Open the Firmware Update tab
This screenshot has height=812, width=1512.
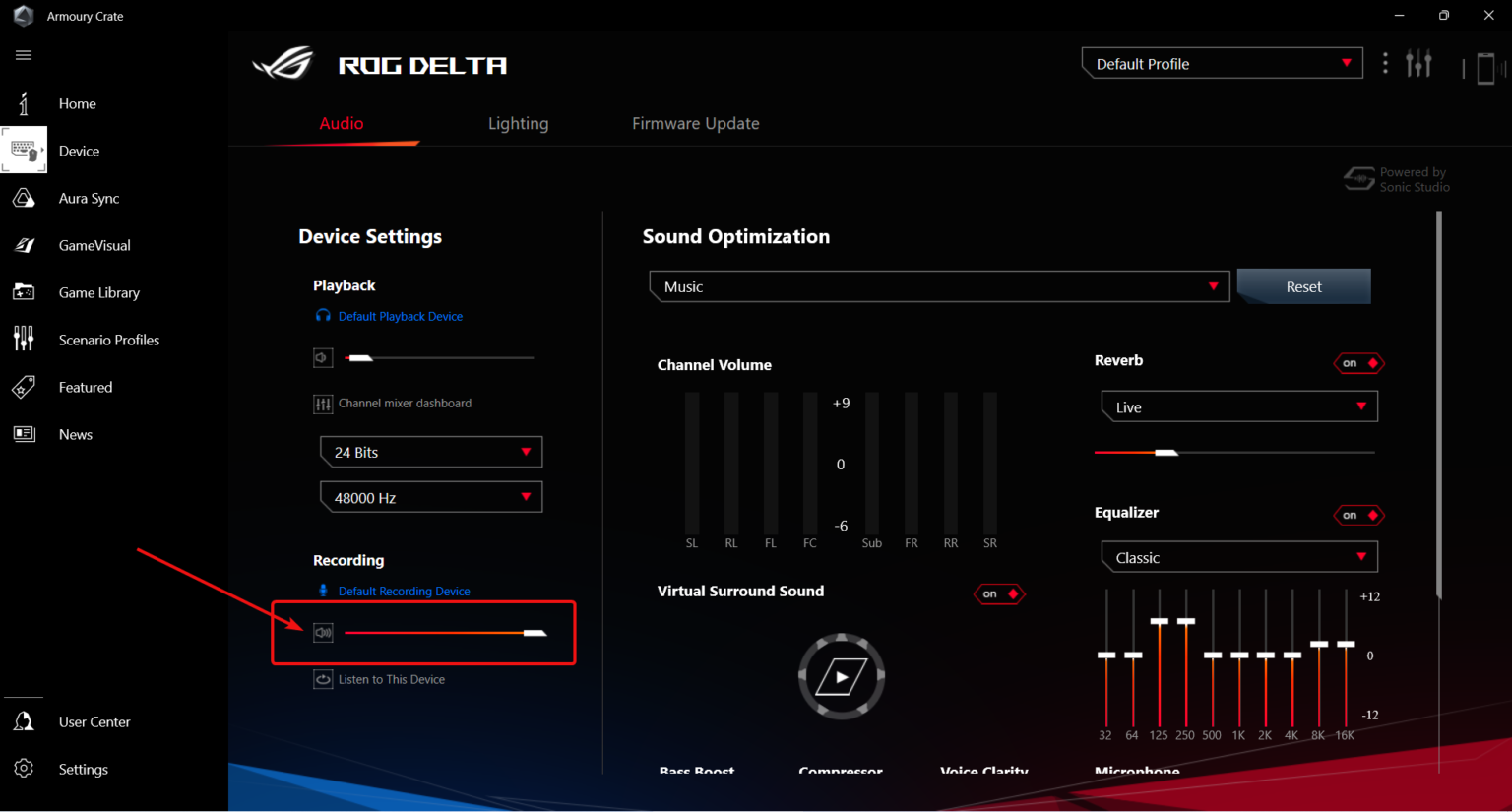pos(696,123)
